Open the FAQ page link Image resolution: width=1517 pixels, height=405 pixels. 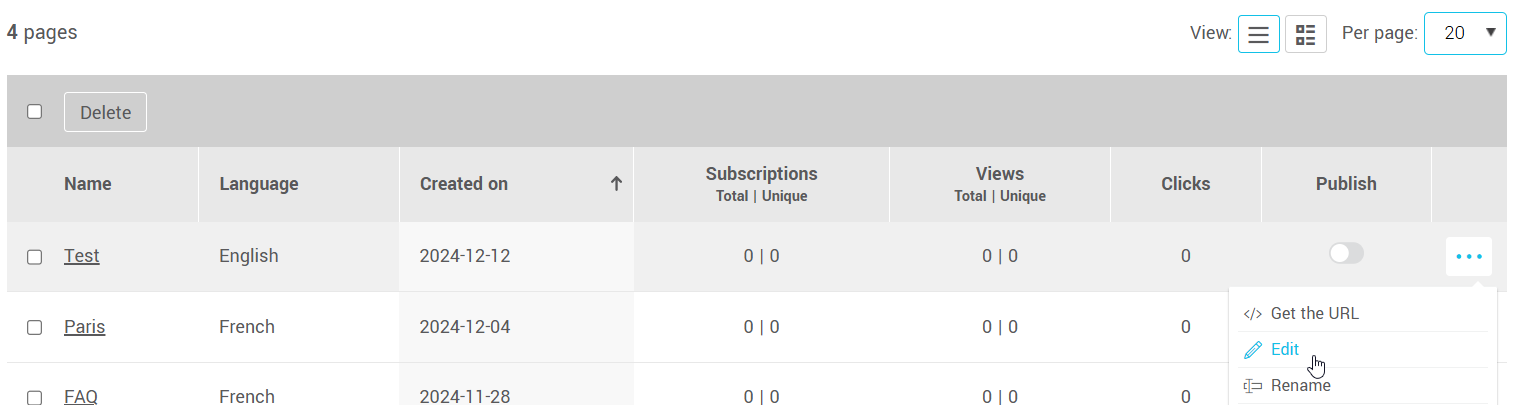81,396
